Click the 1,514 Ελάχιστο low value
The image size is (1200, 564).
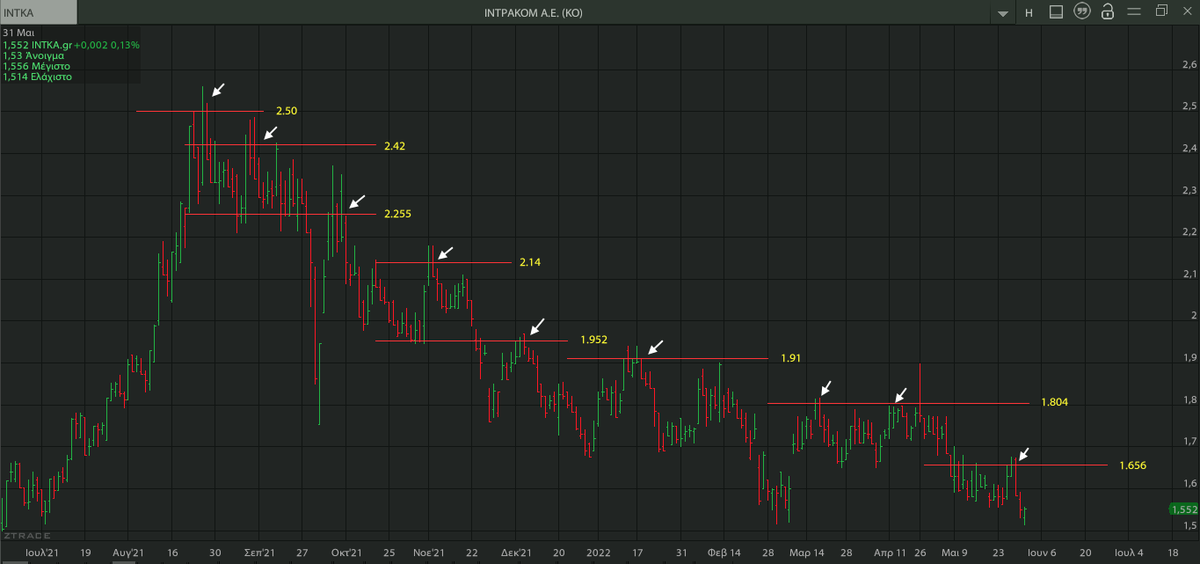coord(37,77)
